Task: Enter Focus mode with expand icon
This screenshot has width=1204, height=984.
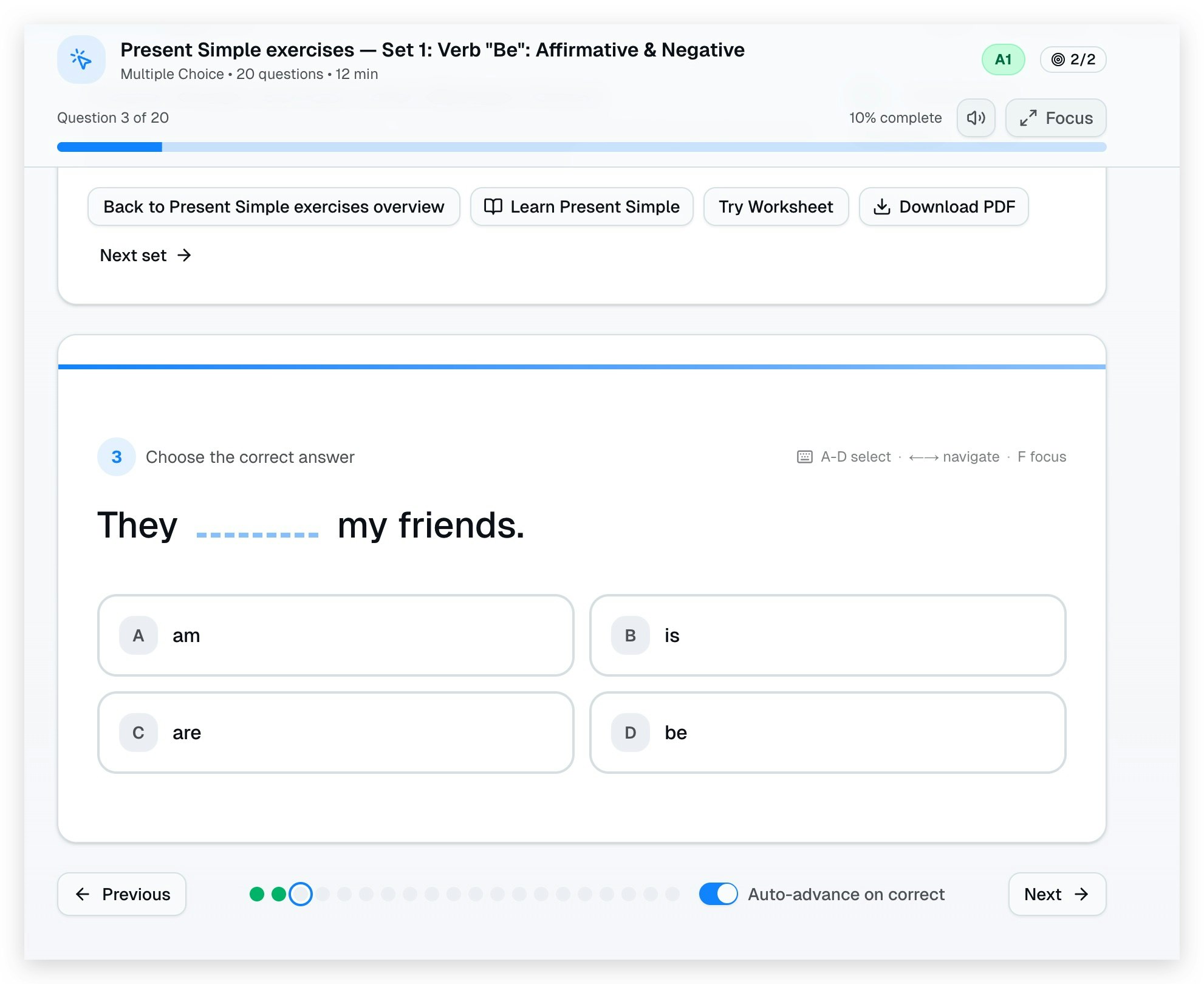Action: tap(1056, 118)
